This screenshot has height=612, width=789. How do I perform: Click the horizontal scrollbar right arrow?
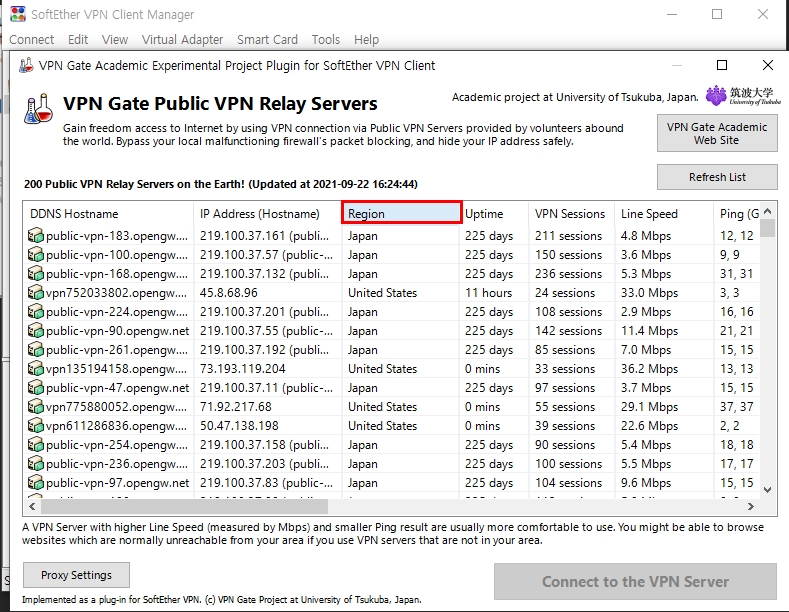tap(751, 506)
